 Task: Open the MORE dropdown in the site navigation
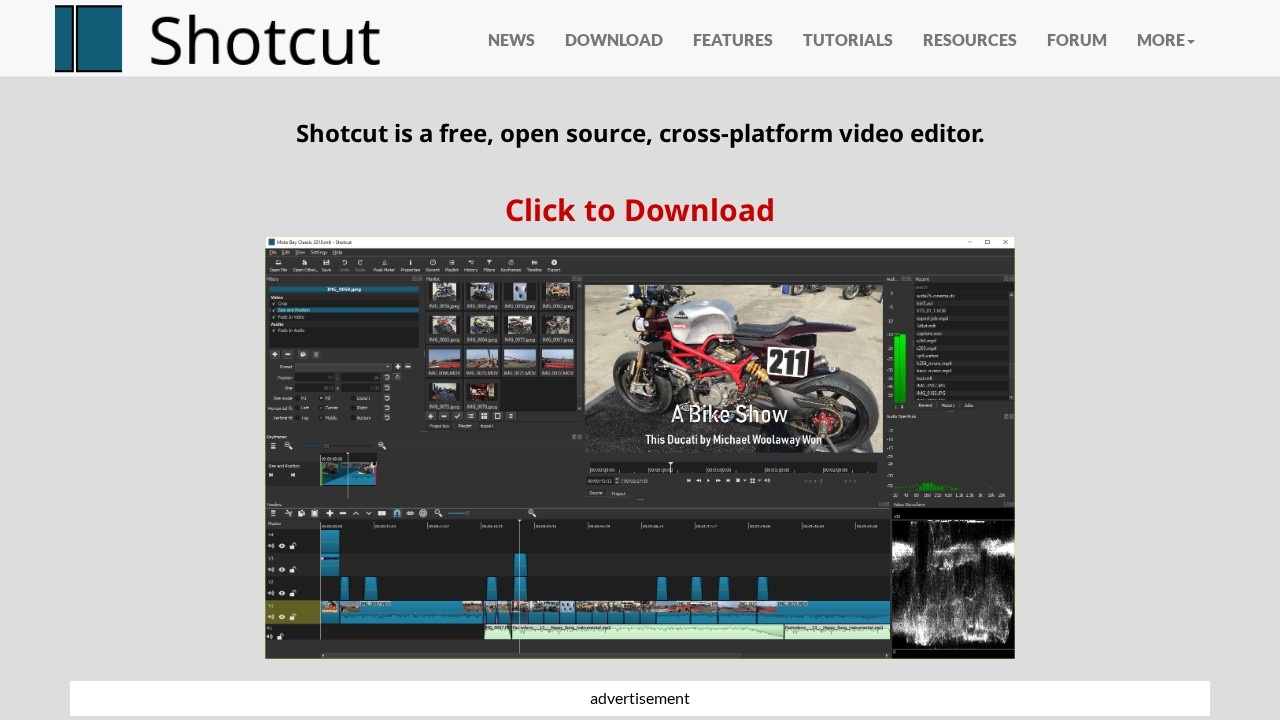click(1165, 40)
